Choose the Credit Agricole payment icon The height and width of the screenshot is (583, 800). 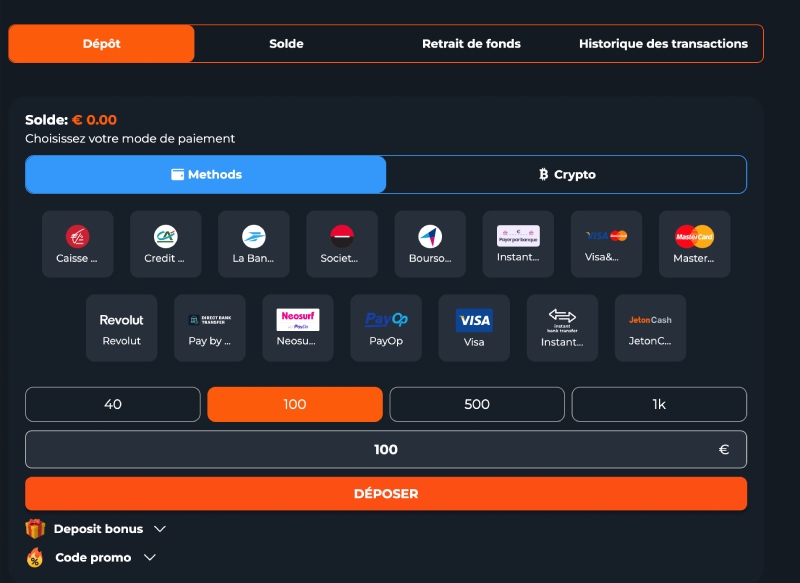166,244
